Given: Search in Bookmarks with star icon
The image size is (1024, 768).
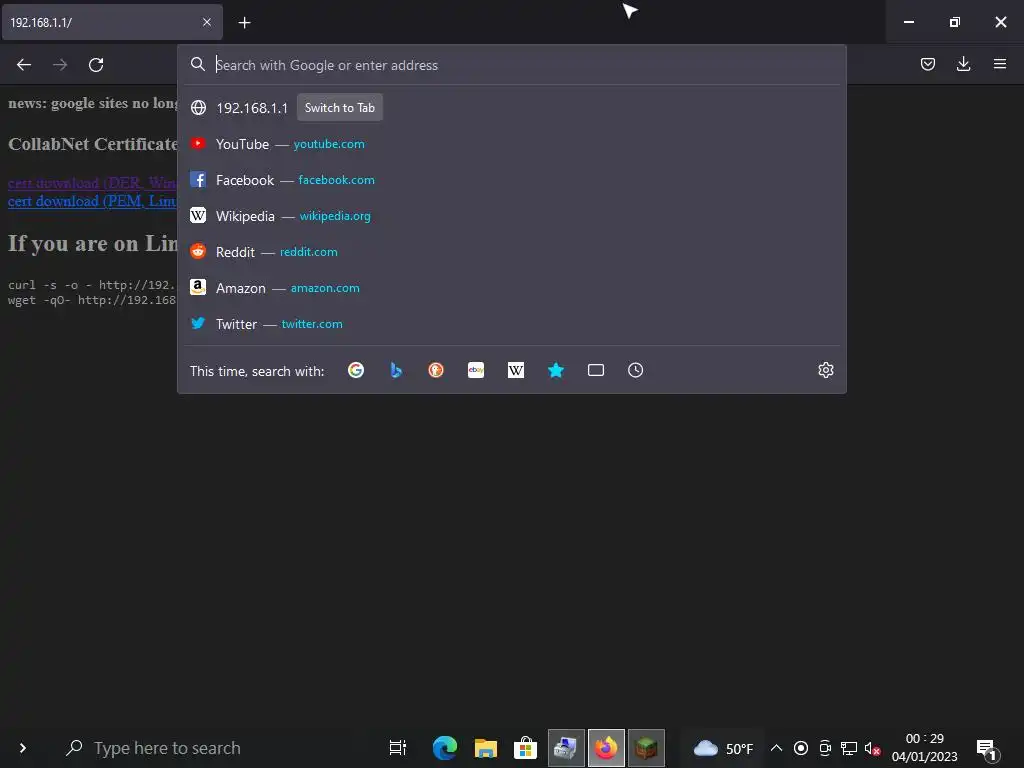Looking at the screenshot, I should click(556, 370).
